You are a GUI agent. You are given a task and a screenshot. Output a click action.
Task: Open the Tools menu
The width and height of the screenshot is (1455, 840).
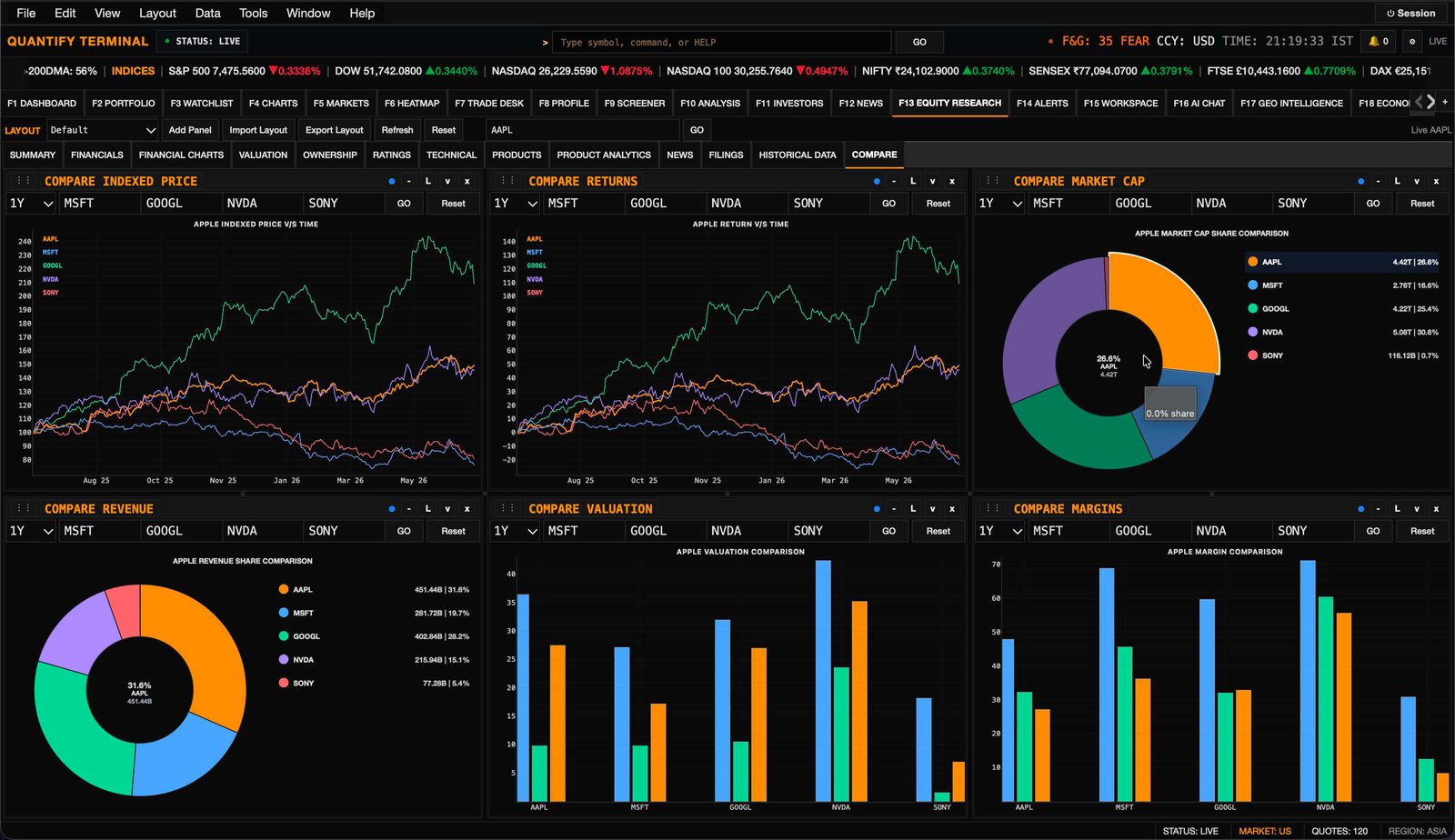(253, 13)
